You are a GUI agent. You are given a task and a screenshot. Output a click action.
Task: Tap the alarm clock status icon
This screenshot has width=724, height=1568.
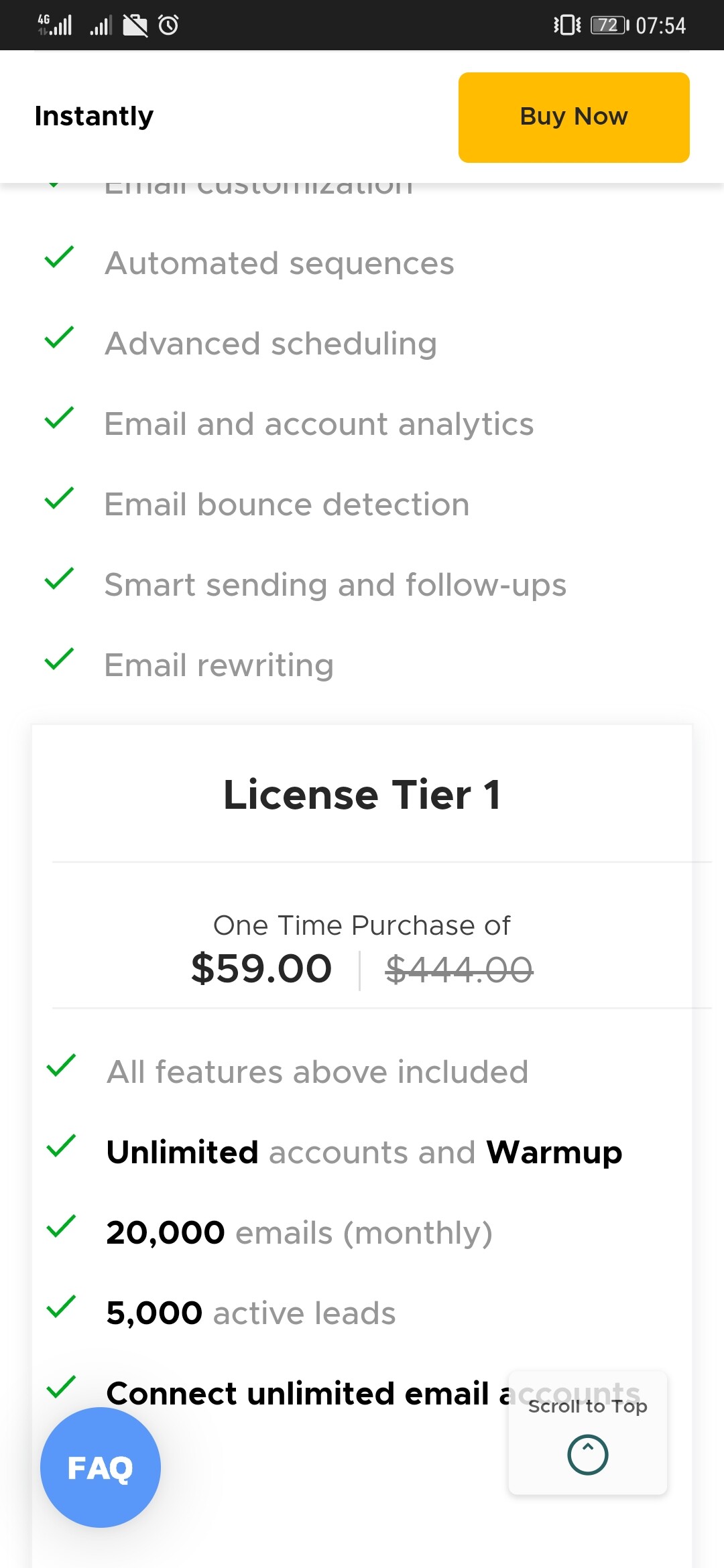(x=168, y=25)
